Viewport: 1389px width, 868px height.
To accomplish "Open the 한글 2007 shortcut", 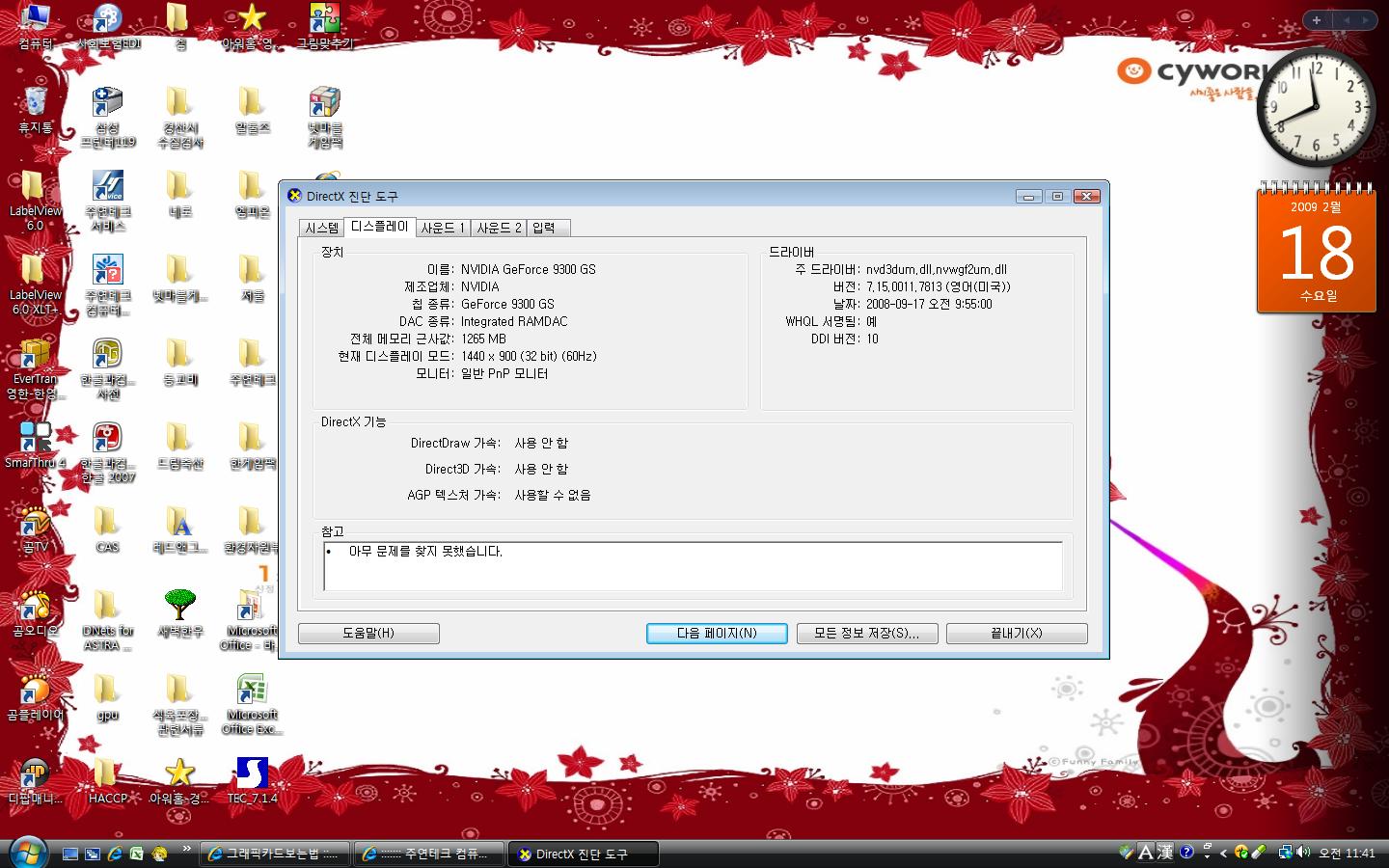I will pyautogui.click(x=108, y=452).
